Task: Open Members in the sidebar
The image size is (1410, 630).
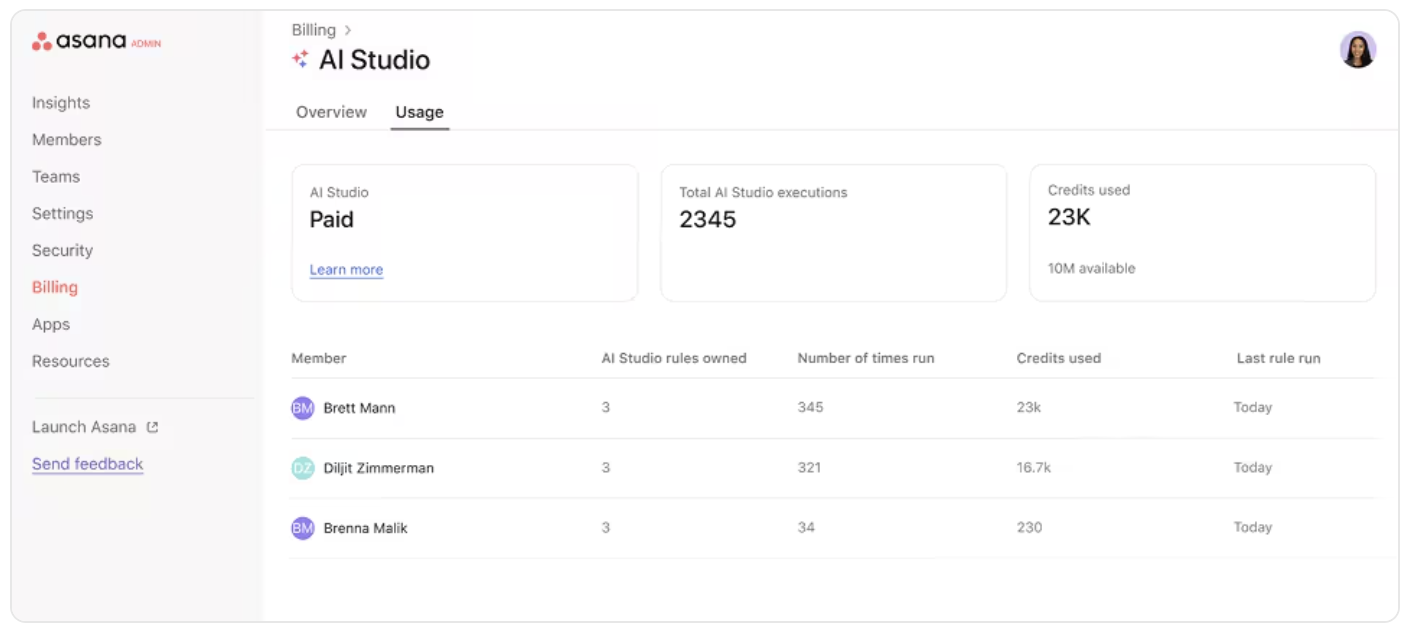Action: (66, 140)
